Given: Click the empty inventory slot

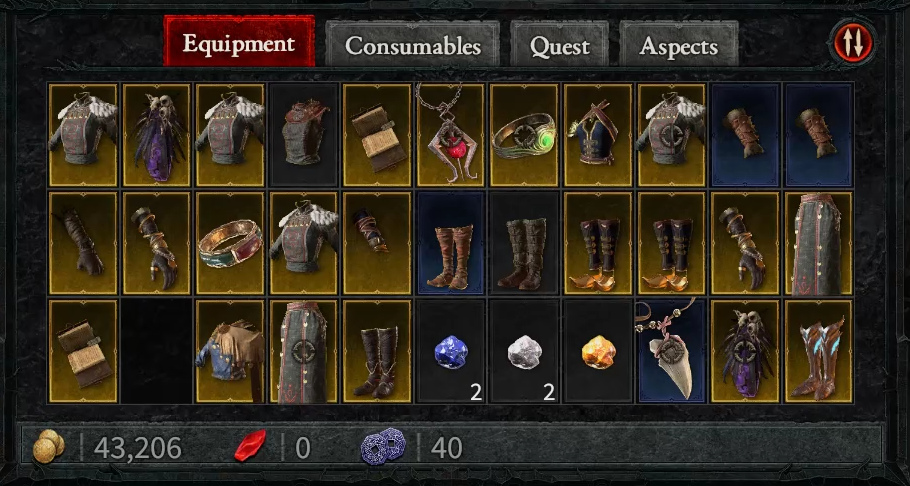Looking at the screenshot, I should [157, 351].
